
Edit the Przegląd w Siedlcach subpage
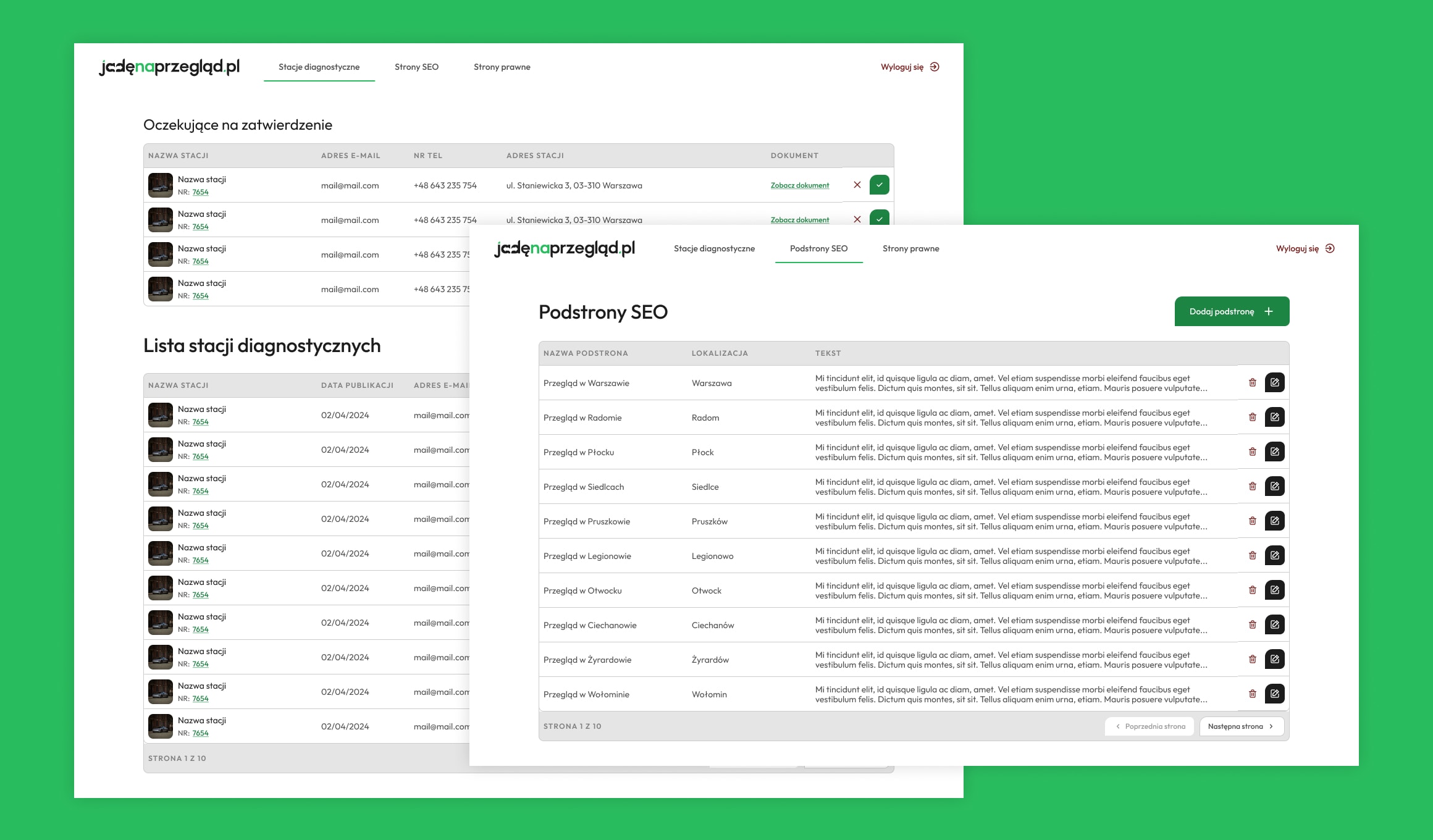click(1275, 487)
